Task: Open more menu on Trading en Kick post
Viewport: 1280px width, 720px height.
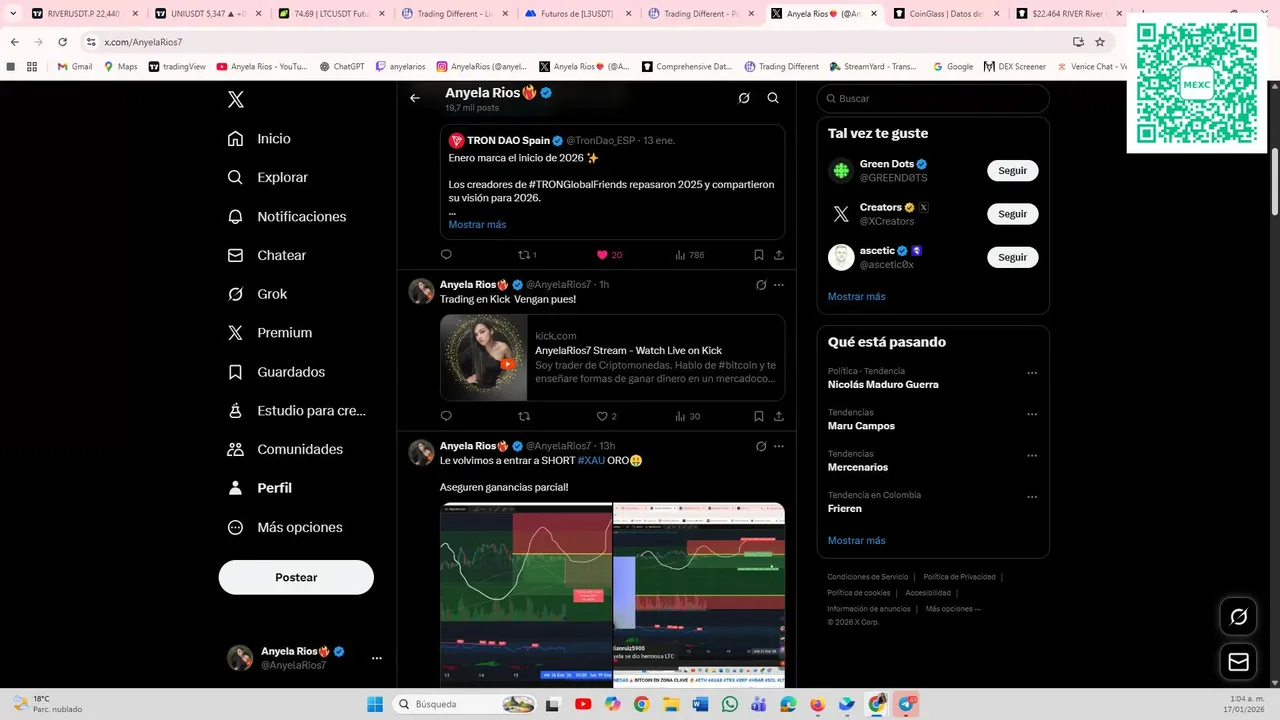Action: [779, 285]
